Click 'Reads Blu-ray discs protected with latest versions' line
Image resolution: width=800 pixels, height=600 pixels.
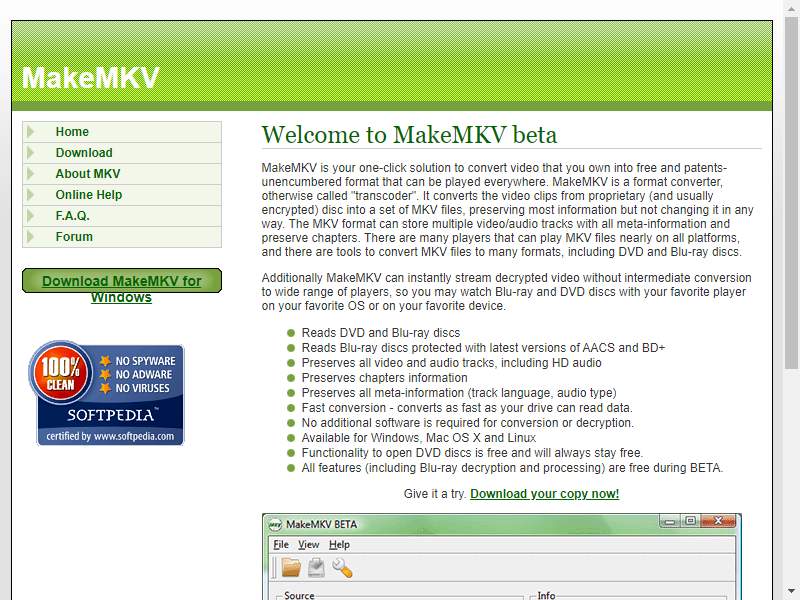pyautogui.click(x=483, y=347)
